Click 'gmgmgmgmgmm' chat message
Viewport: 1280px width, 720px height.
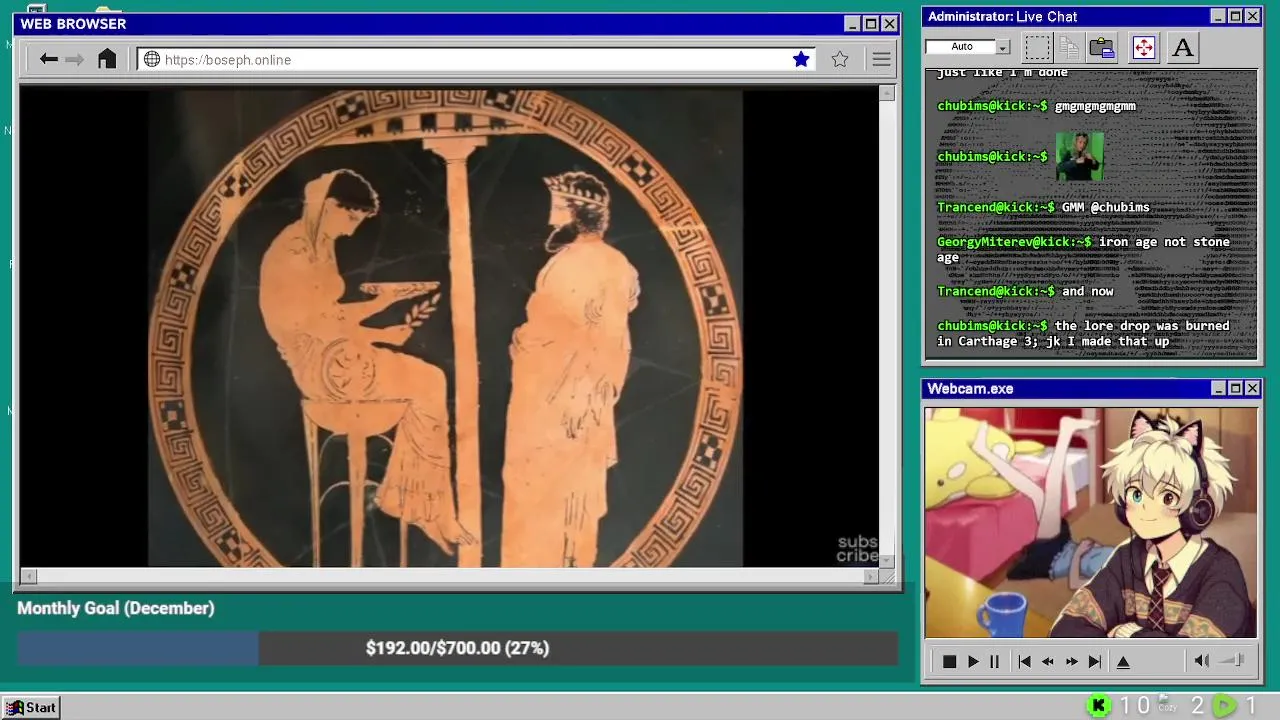[1095, 106]
